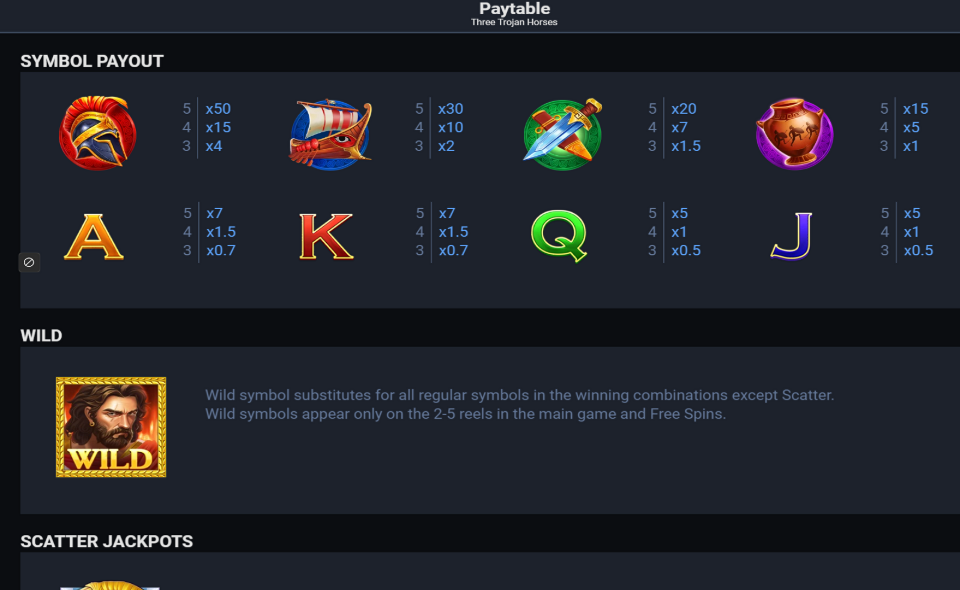
Task: Click the x50 helmet payout value
Action: (x=218, y=109)
